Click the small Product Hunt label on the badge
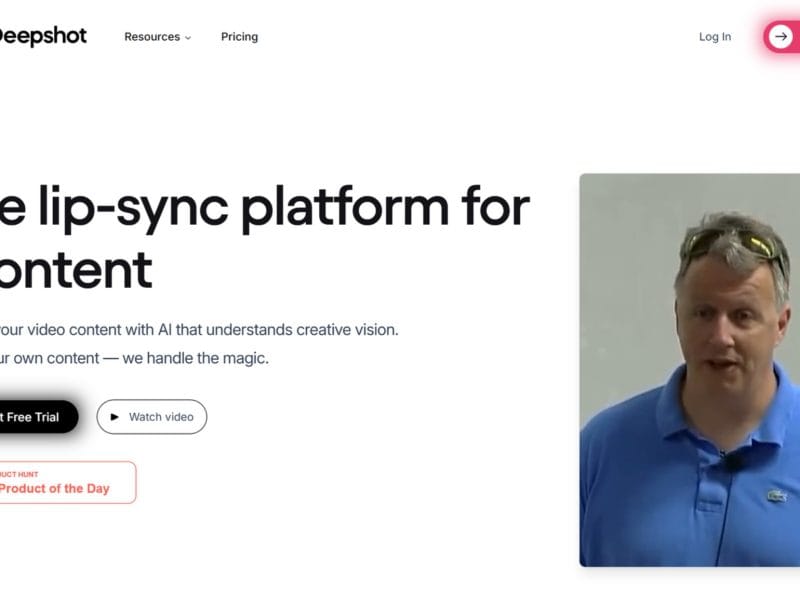Screen dimensions: 800x600 [x=18, y=474]
